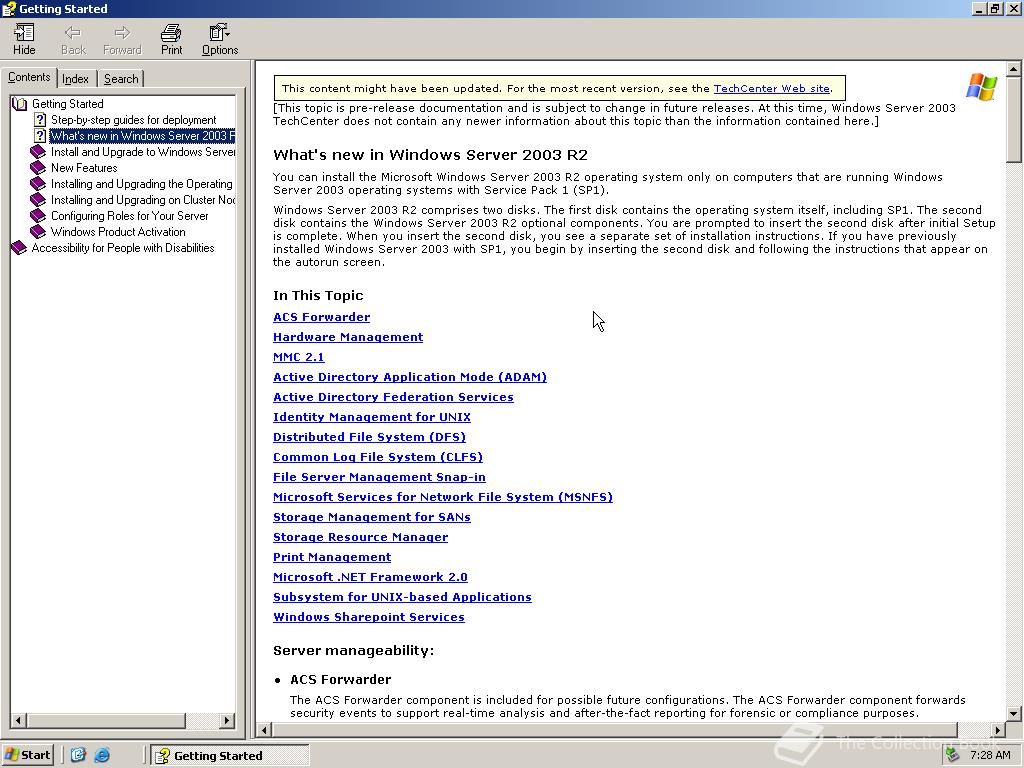Click the Back toolbar arrow
This screenshot has width=1024, height=768.
73,39
